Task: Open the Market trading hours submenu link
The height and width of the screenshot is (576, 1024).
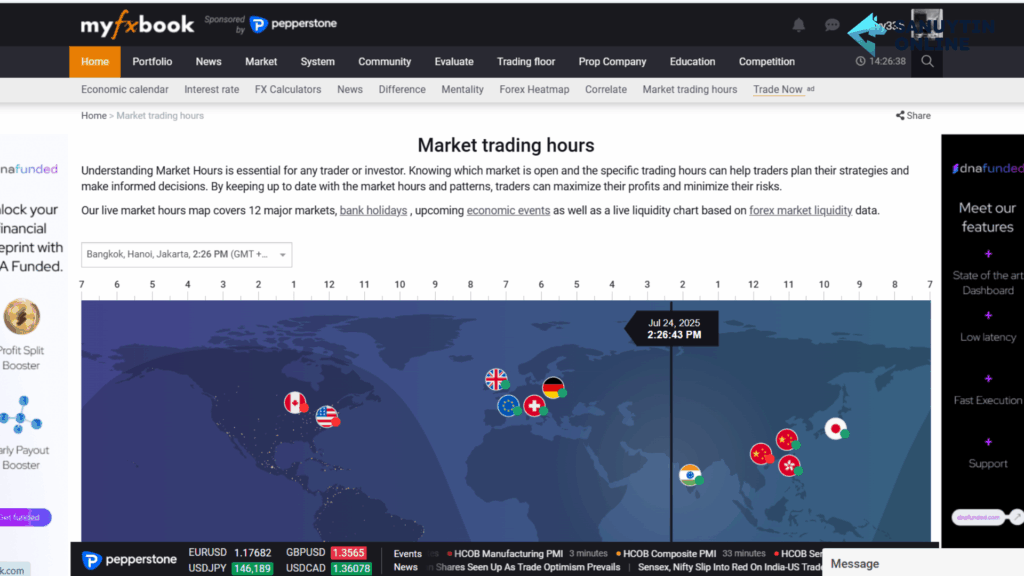Action: (690, 89)
